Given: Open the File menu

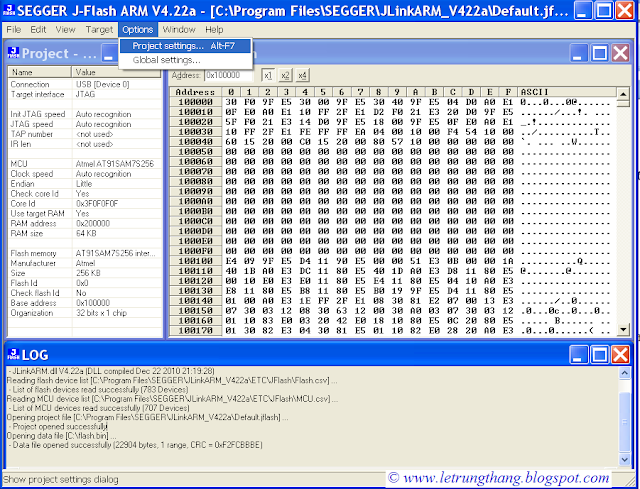Looking at the screenshot, I should [13, 29].
